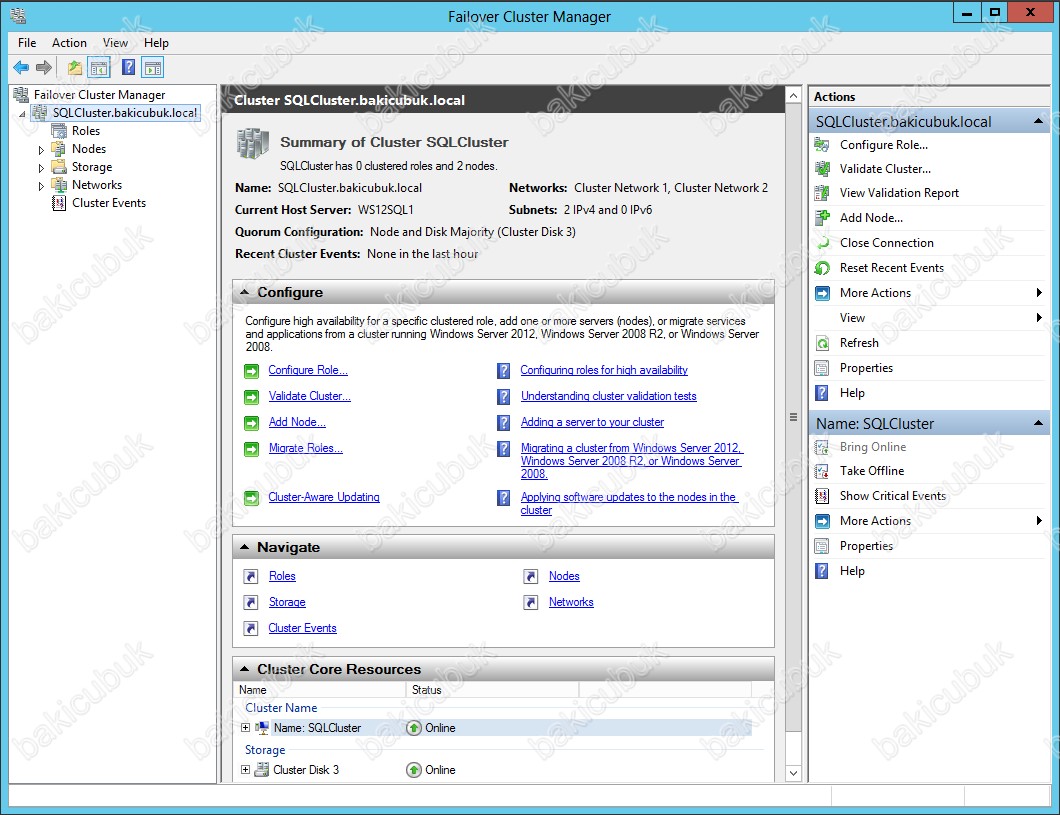This screenshot has width=1060, height=815.
Task: Open Configuring roles for high availability help link
Action: [604, 370]
